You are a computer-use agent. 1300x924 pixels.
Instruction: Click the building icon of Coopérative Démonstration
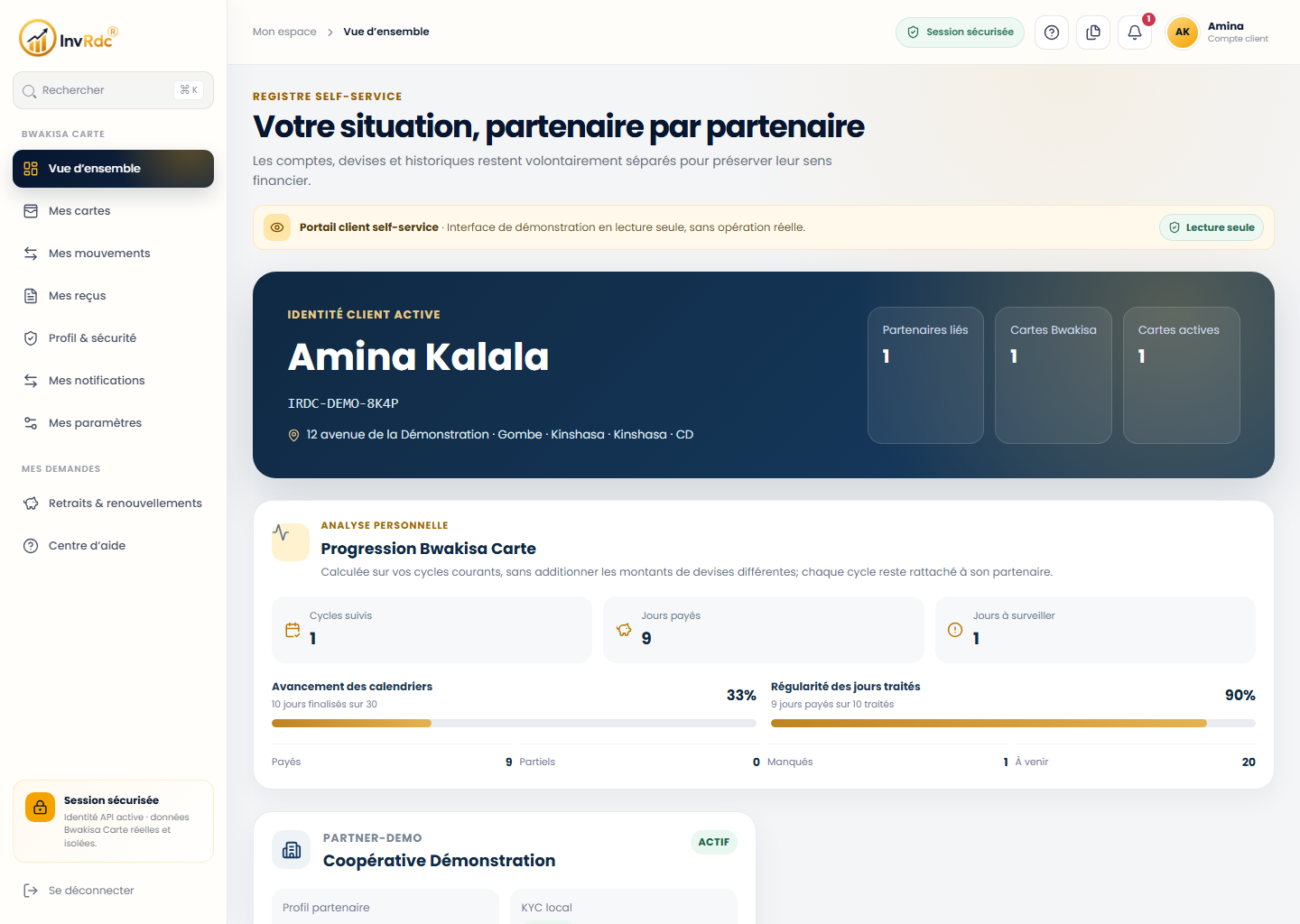pos(292,850)
